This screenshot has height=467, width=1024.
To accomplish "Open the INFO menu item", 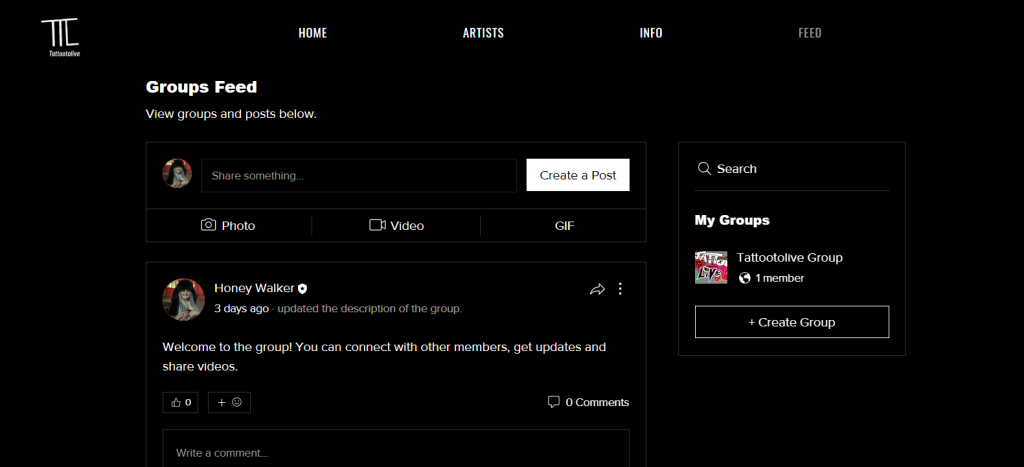I will tap(651, 33).
